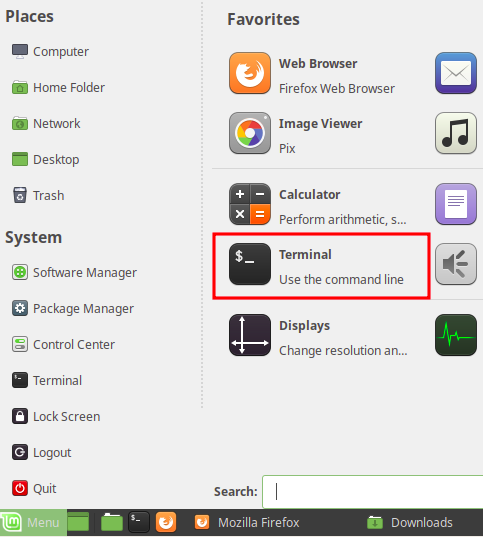Image resolution: width=483 pixels, height=537 pixels.
Task: Focus the menu Search field
Action: pos(373,492)
